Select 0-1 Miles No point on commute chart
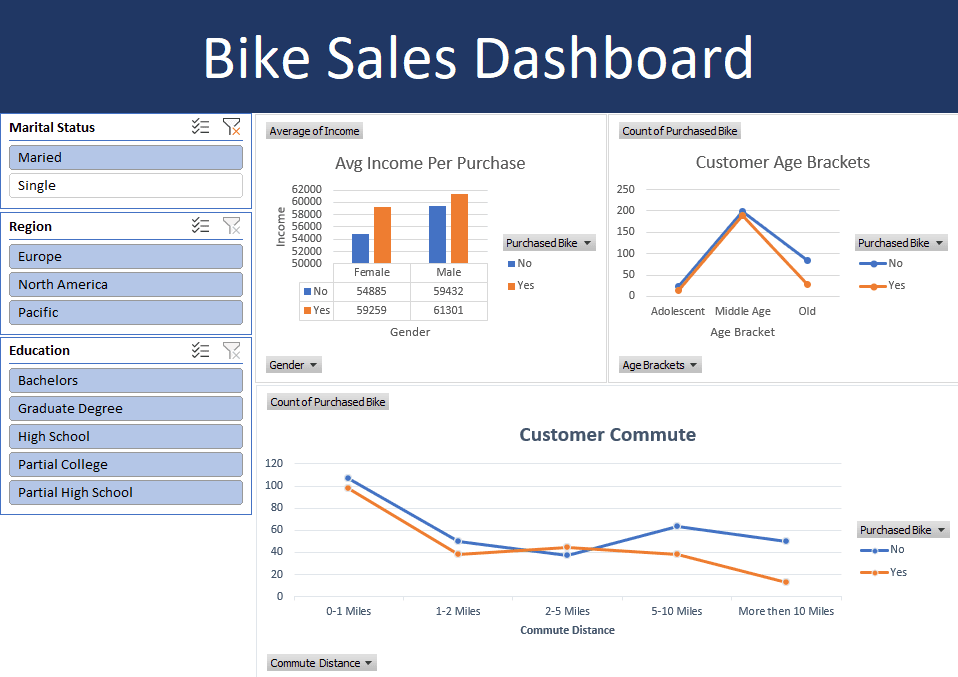Viewport: 958px width, 677px height. click(x=348, y=478)
